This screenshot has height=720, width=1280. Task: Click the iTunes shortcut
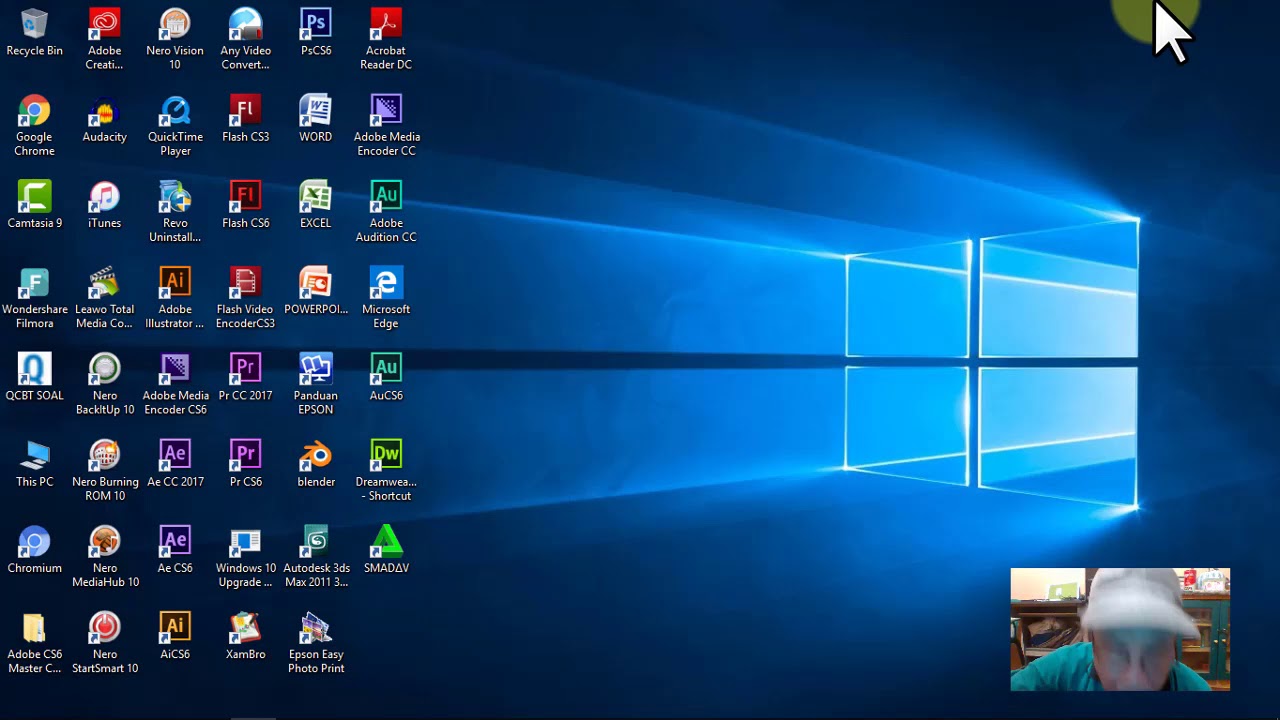(x=104, y=196)
